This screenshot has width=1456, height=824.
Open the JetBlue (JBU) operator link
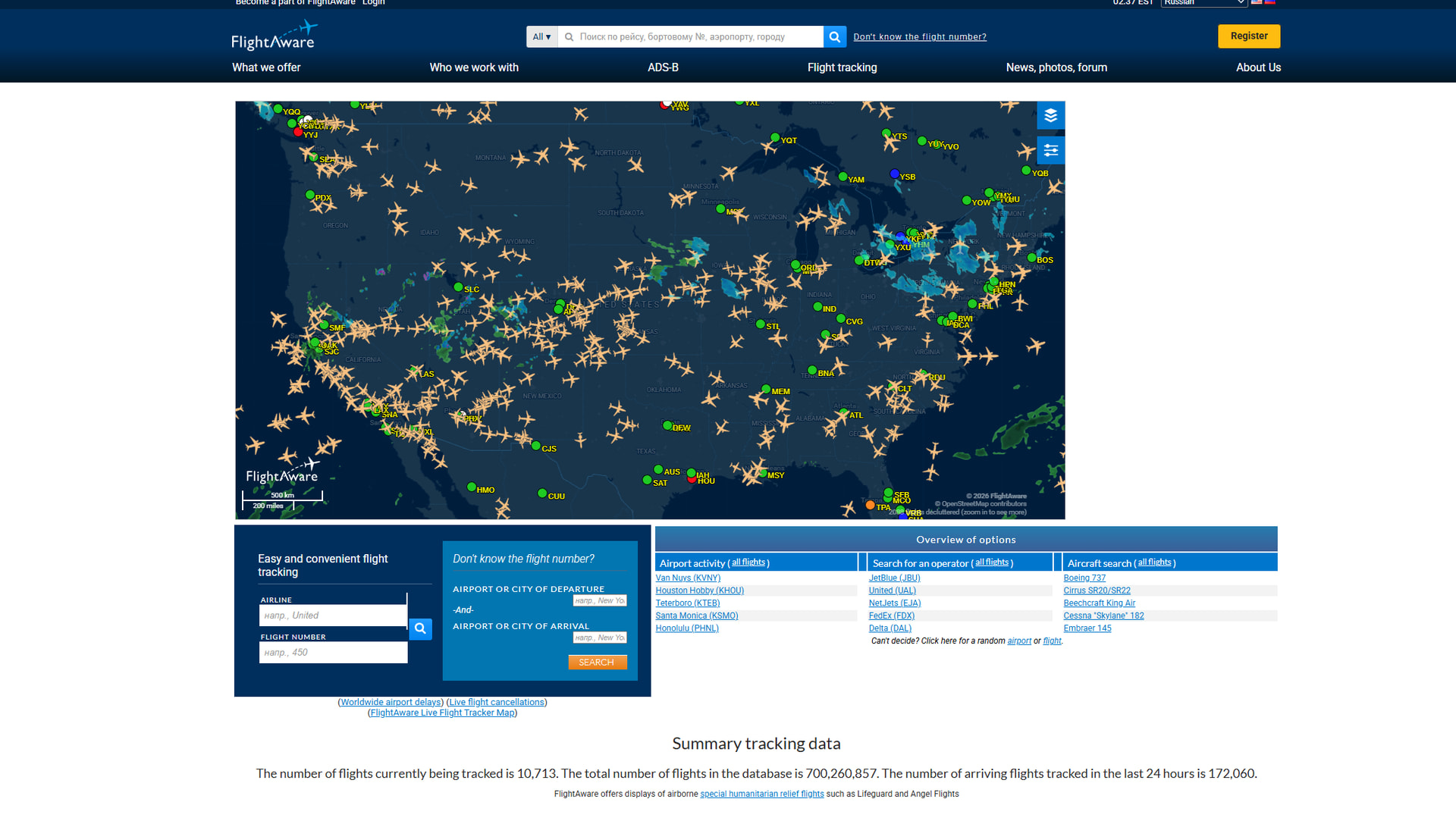[894, 578]
